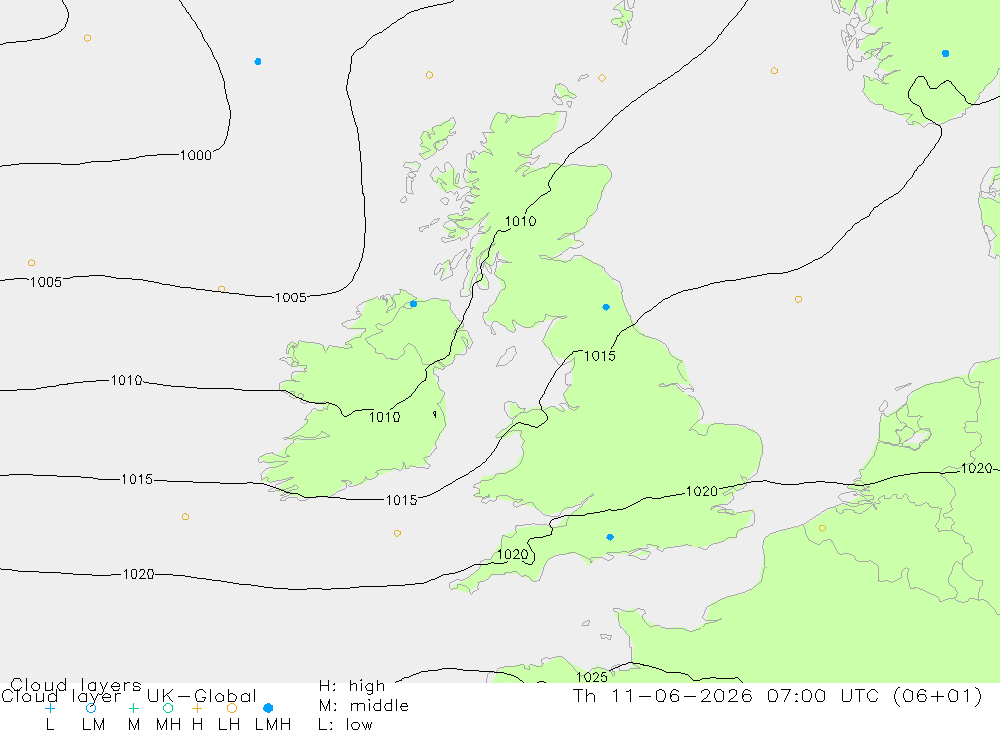The image size is (1000, 733).
Task: Click the '1015' label south of Ireland's coast
Action: (402, 500)
